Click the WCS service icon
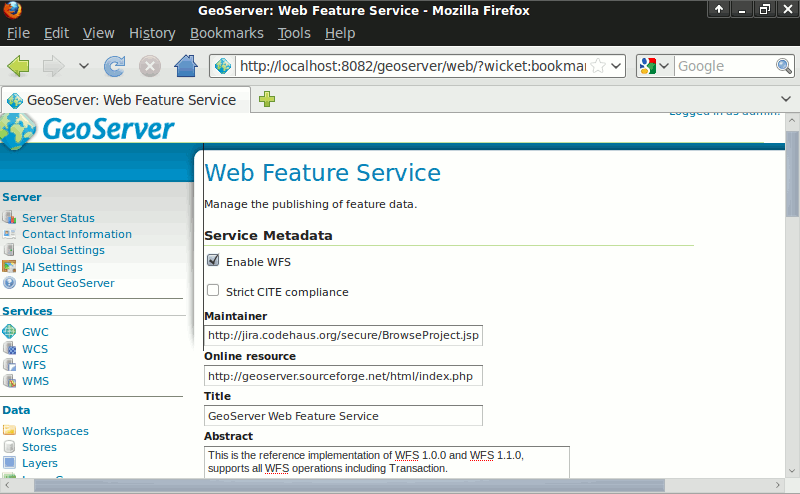Screen dimensions: 800x494 [9, 349]
